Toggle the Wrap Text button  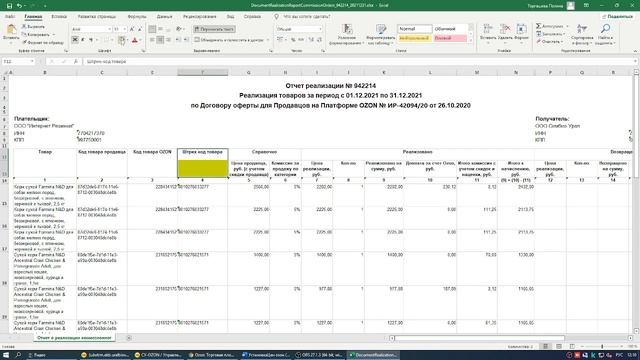(x=214, y=29)
